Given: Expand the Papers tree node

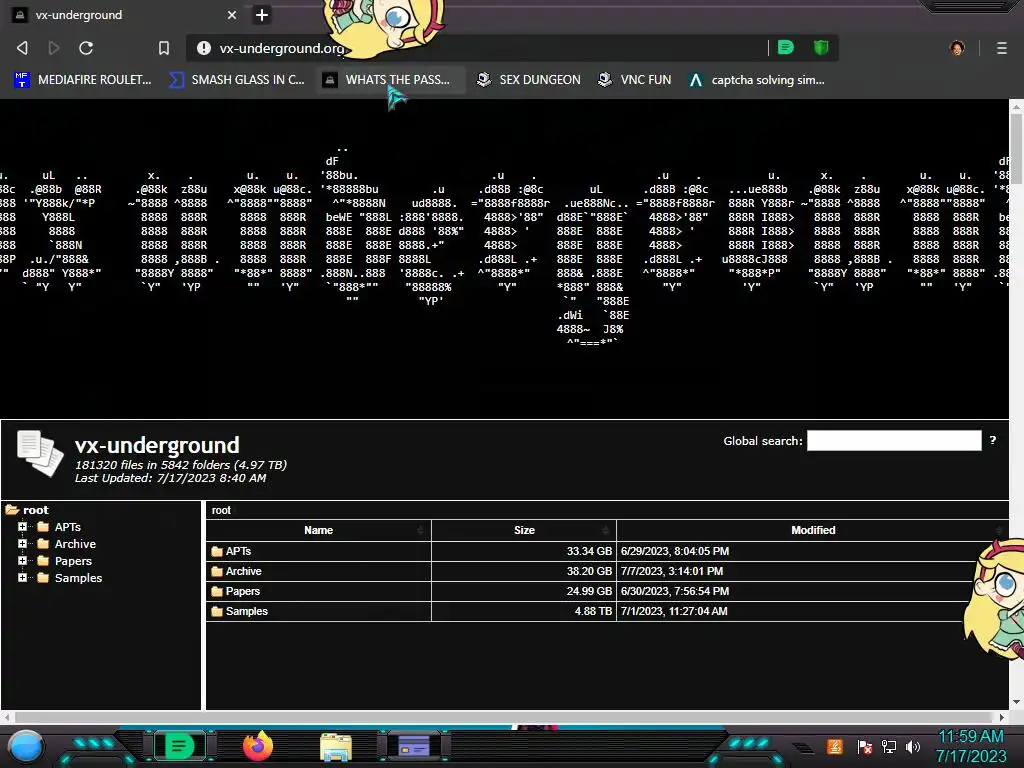Looking at the screenshot, I should click(x=22, y=560).
